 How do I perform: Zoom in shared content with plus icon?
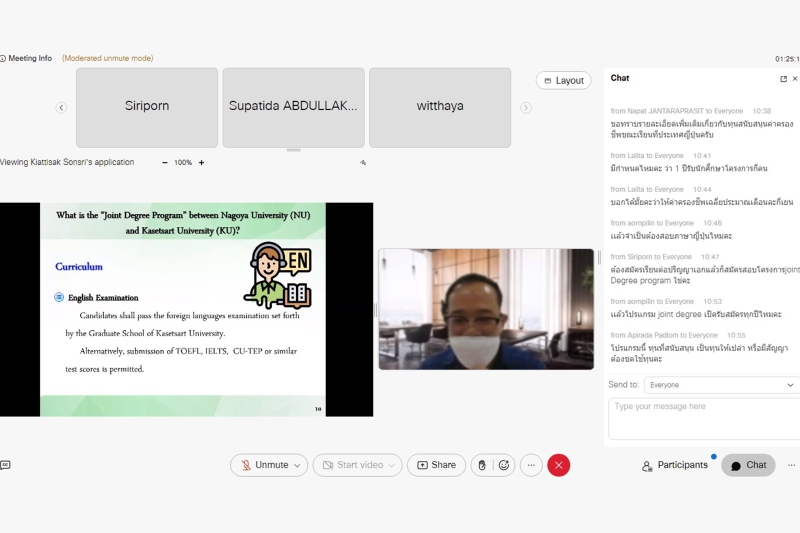tap(201, 162)
